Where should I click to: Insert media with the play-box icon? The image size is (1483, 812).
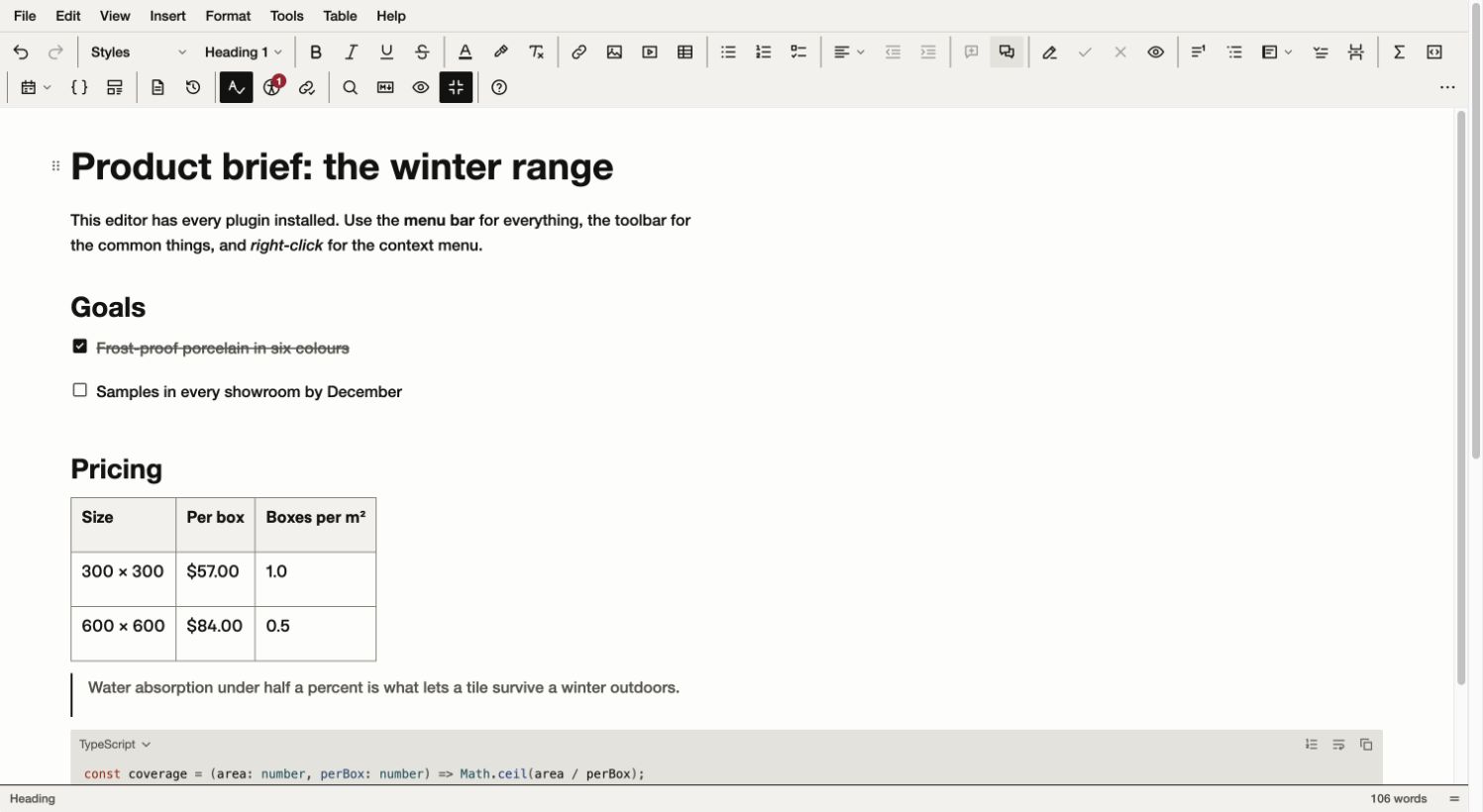point(650,52)
